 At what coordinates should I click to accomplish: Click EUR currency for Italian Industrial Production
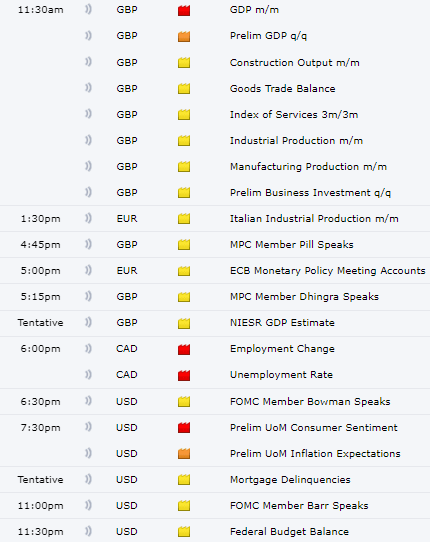127,218
